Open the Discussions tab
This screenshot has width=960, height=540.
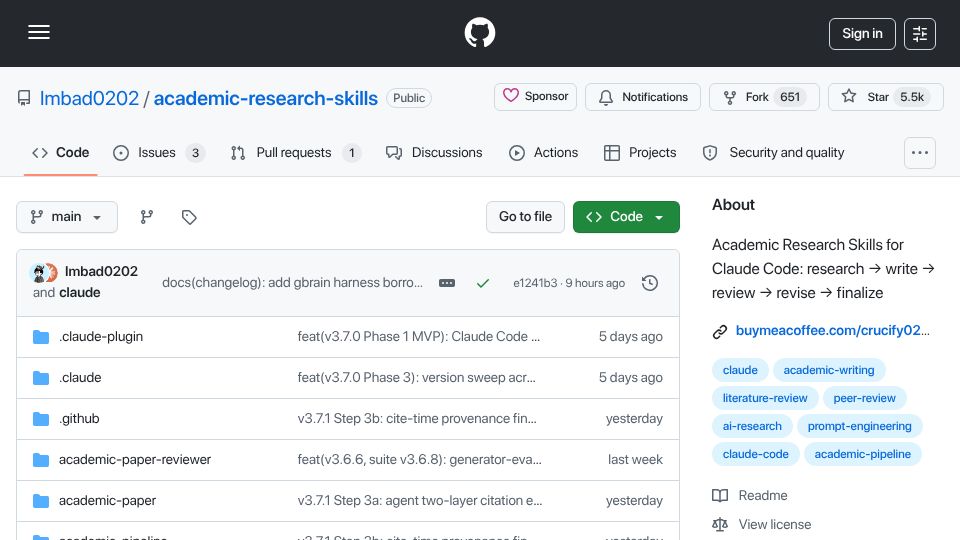[434, 152]
